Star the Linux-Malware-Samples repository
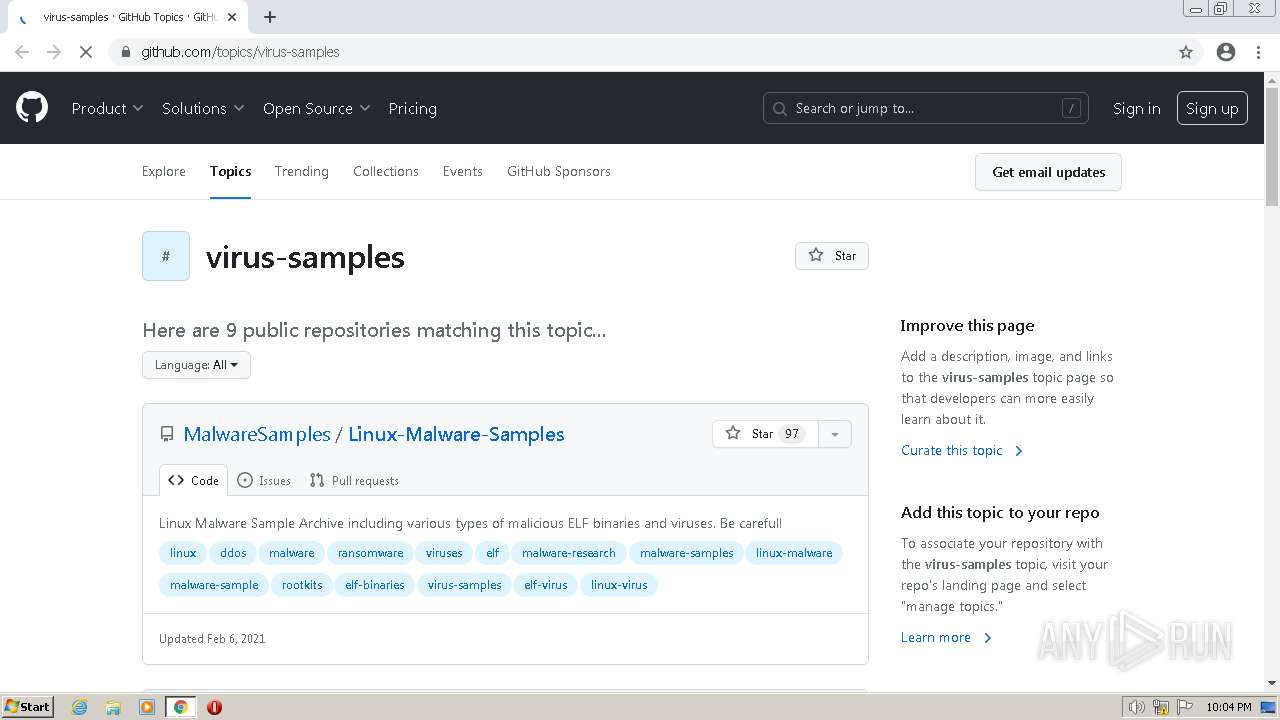Screen dimensions: 1280x720 tap(765, 434)
